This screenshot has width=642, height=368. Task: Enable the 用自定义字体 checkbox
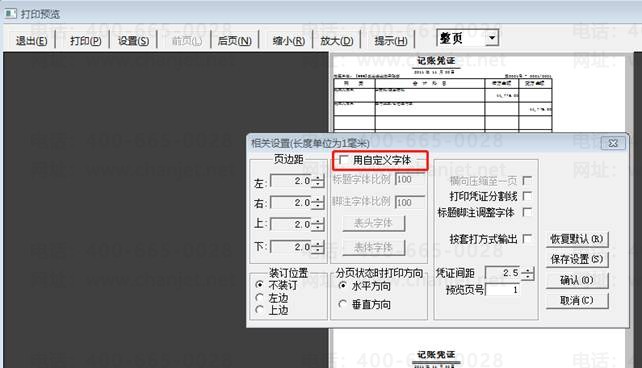tap(344, 160)
